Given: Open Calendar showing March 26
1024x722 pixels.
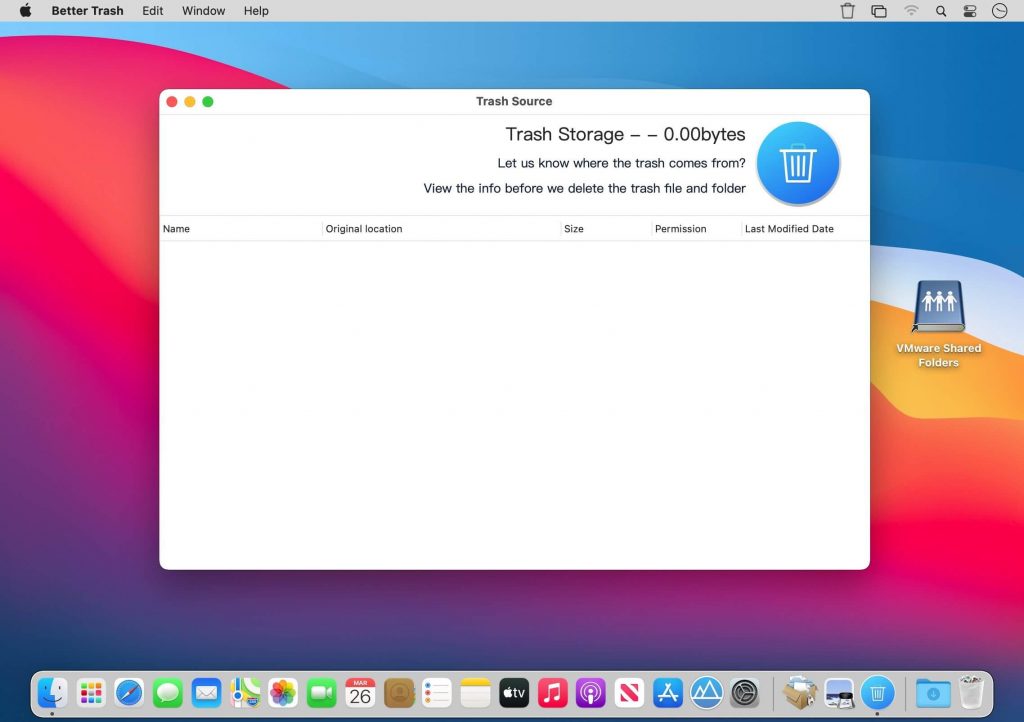Looking at the screenshot, I should 360,691.
